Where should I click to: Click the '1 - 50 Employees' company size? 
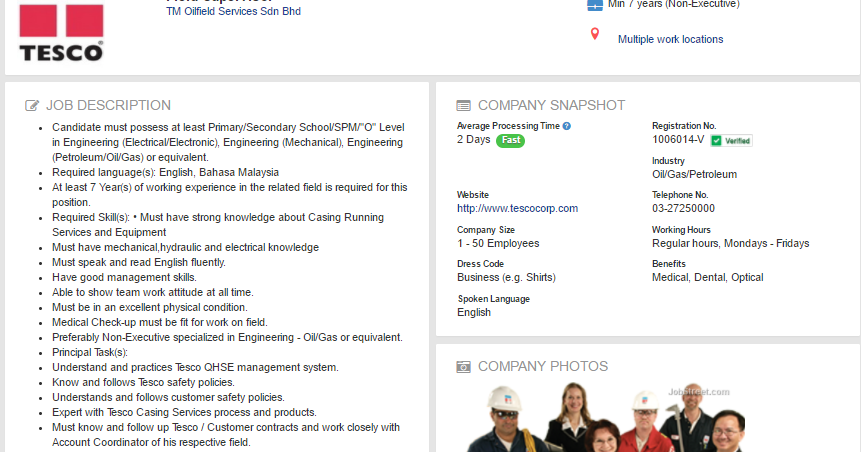click(498, 243)
